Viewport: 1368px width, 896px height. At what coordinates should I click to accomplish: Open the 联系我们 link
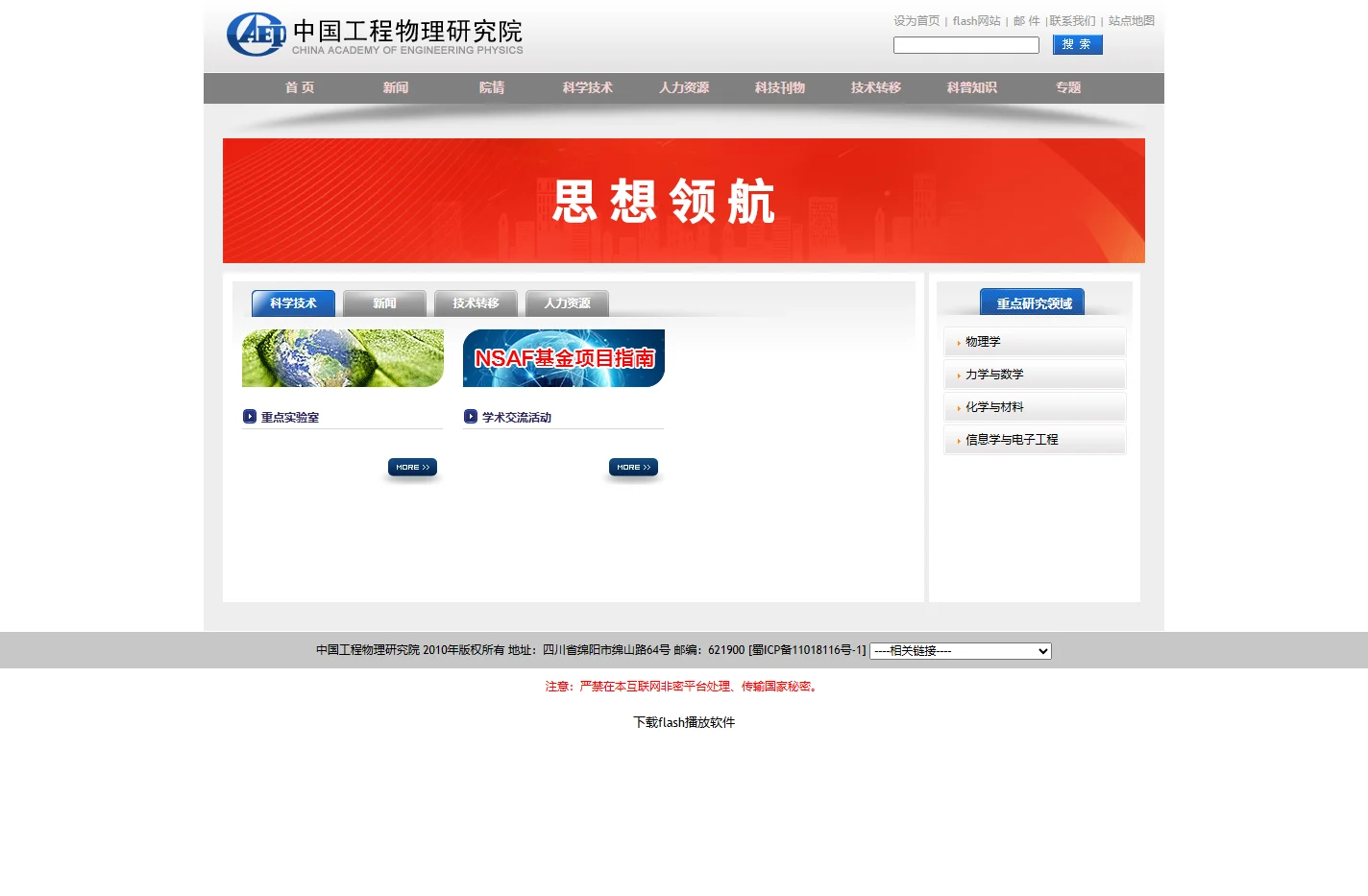[1073, 21]
